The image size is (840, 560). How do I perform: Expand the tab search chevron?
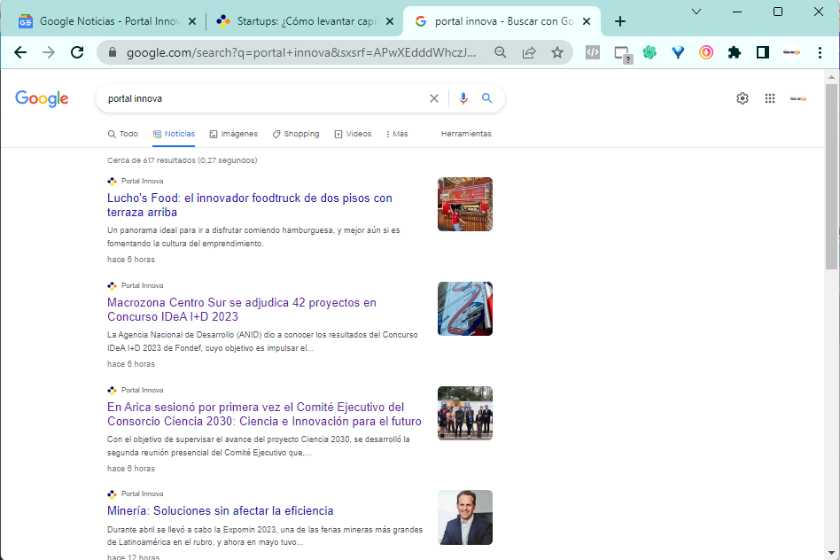(696, 12)
